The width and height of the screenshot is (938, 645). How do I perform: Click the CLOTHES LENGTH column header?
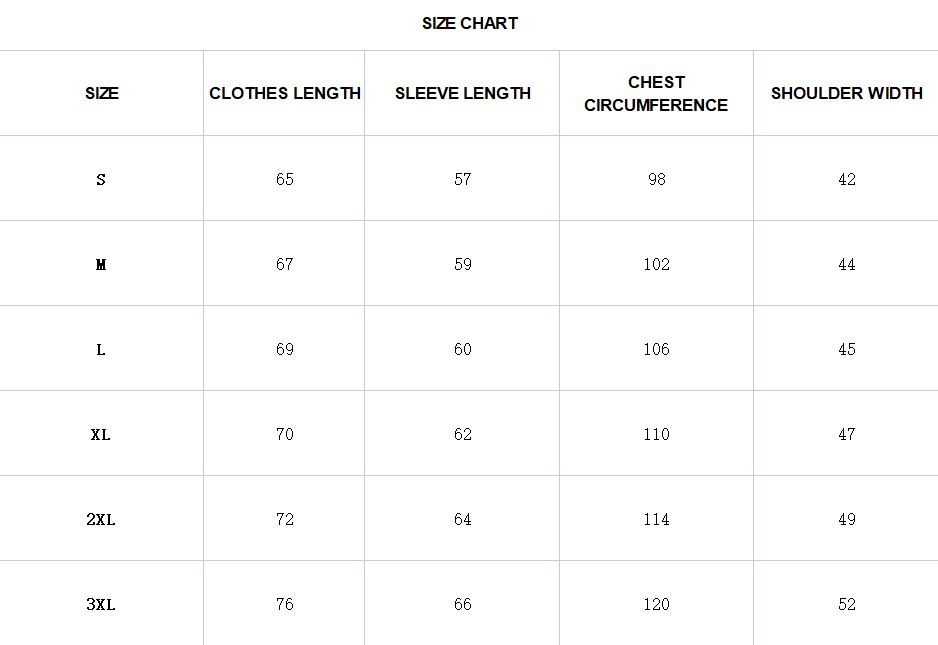(285, 93)
